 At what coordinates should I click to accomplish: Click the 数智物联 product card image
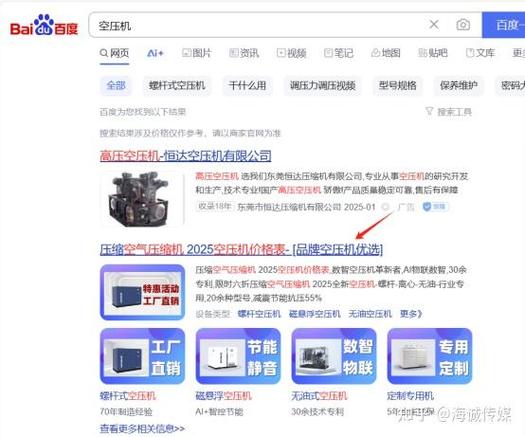coord(334,356)
